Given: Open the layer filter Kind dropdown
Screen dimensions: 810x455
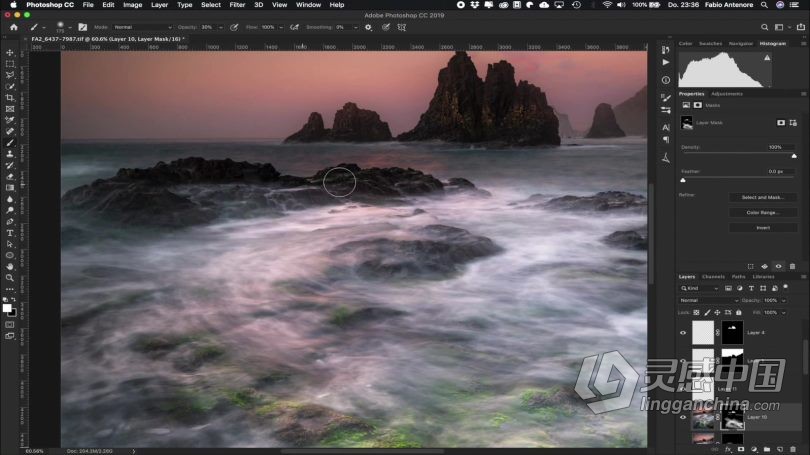Looking at the screenshot, I should [x=700, y=288].
